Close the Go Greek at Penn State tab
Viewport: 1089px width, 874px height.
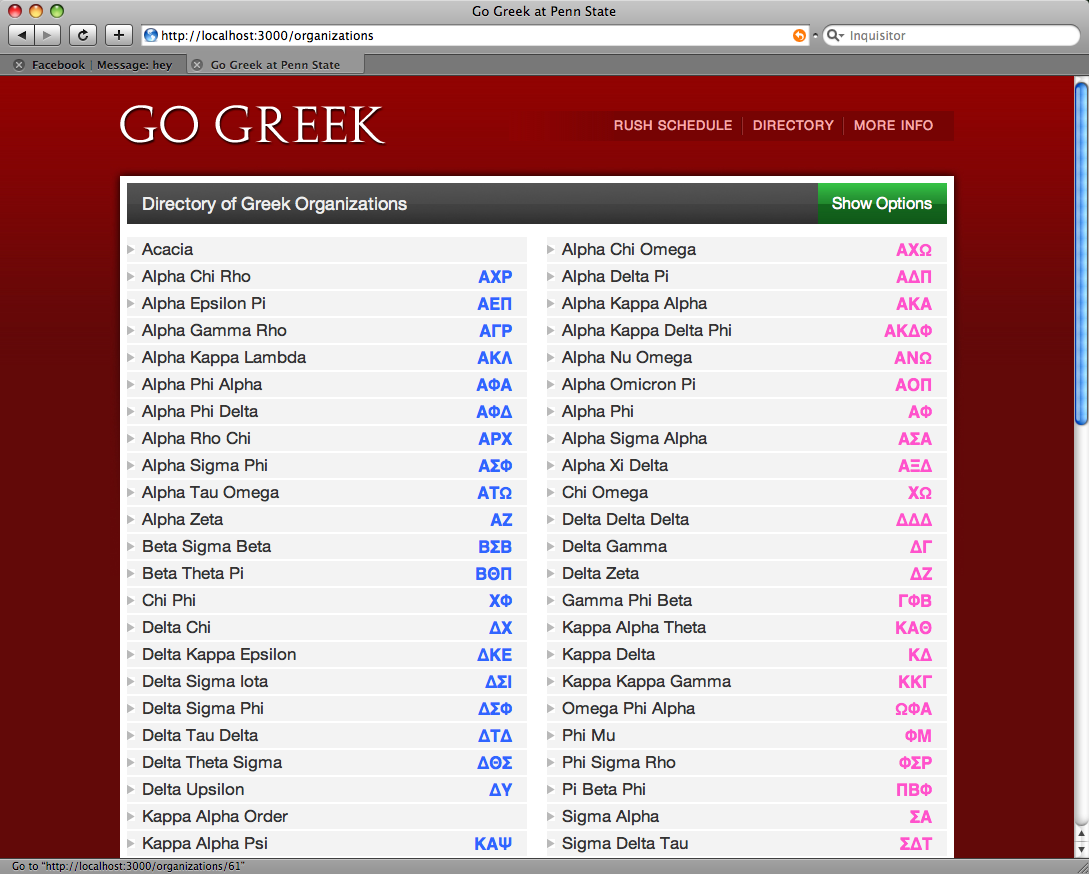[x=197, y=65]
